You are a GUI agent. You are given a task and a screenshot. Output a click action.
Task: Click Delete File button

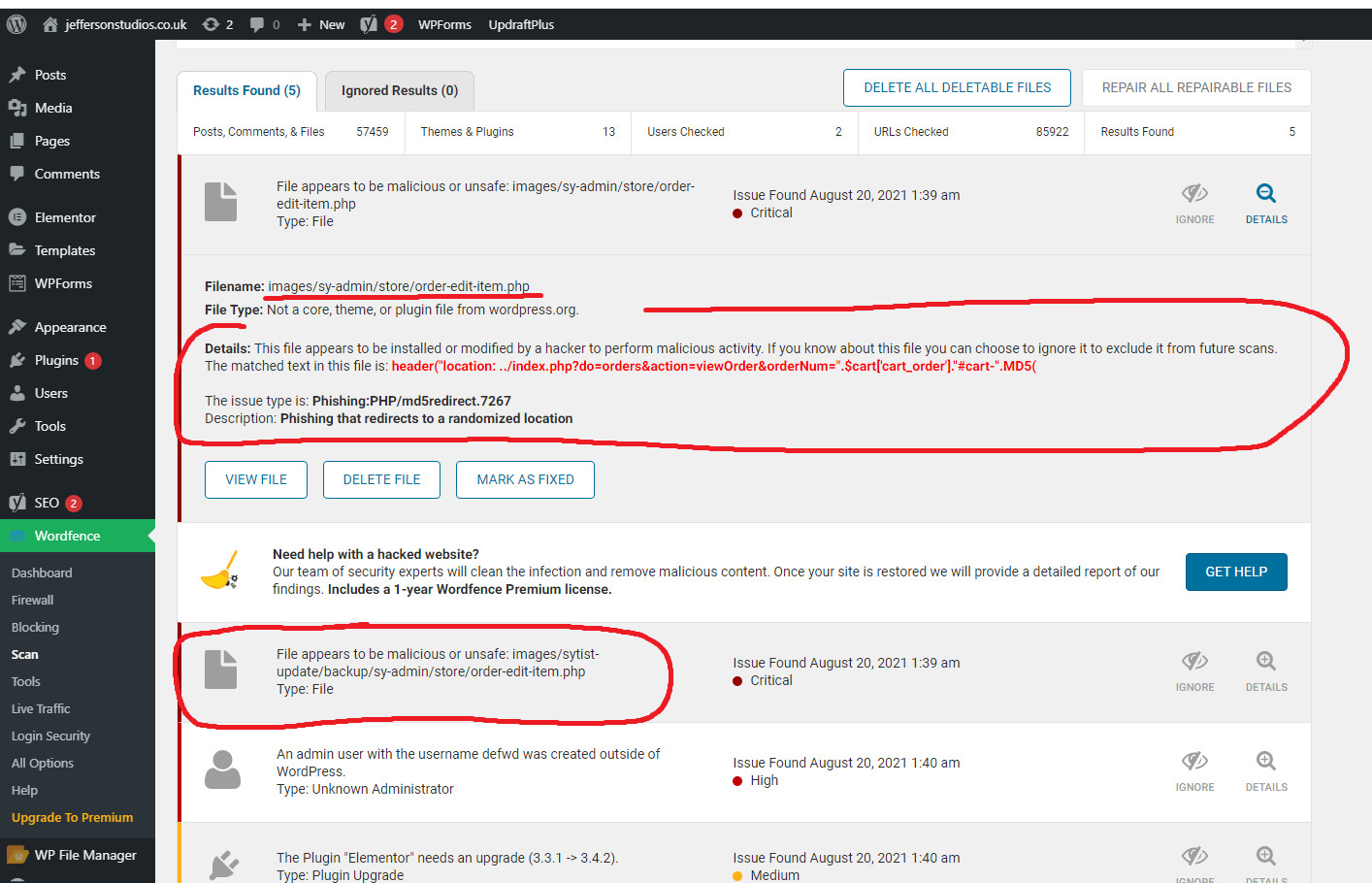[x=381, y=479]
